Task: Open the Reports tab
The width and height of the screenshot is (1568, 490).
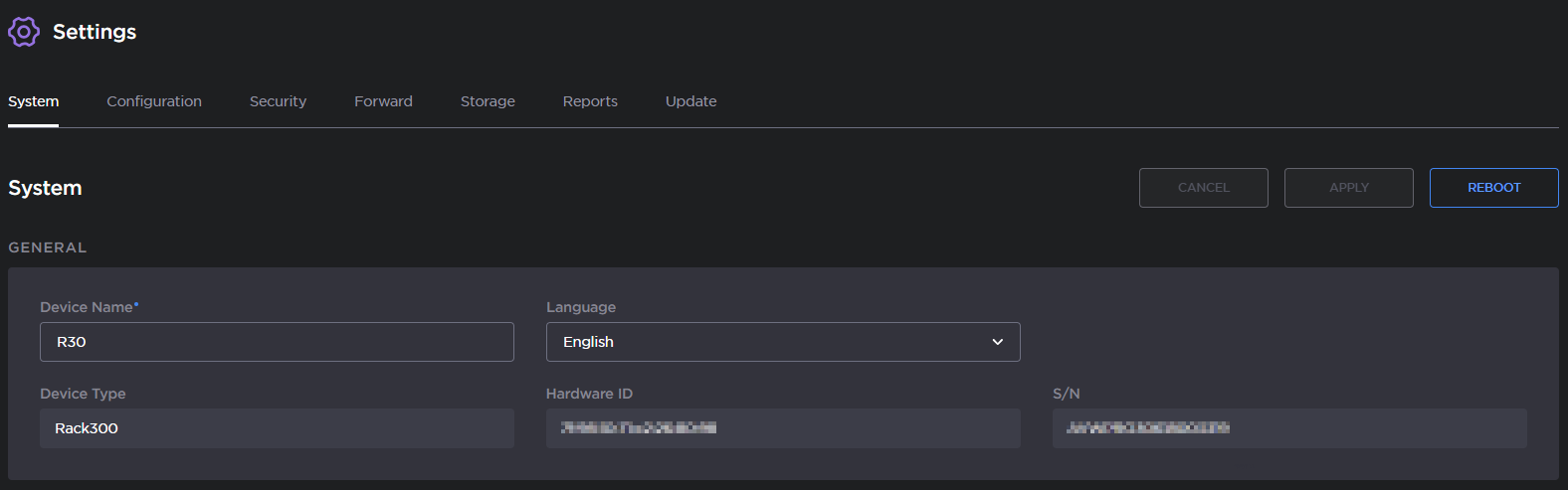Action: [x=590, y=101]
